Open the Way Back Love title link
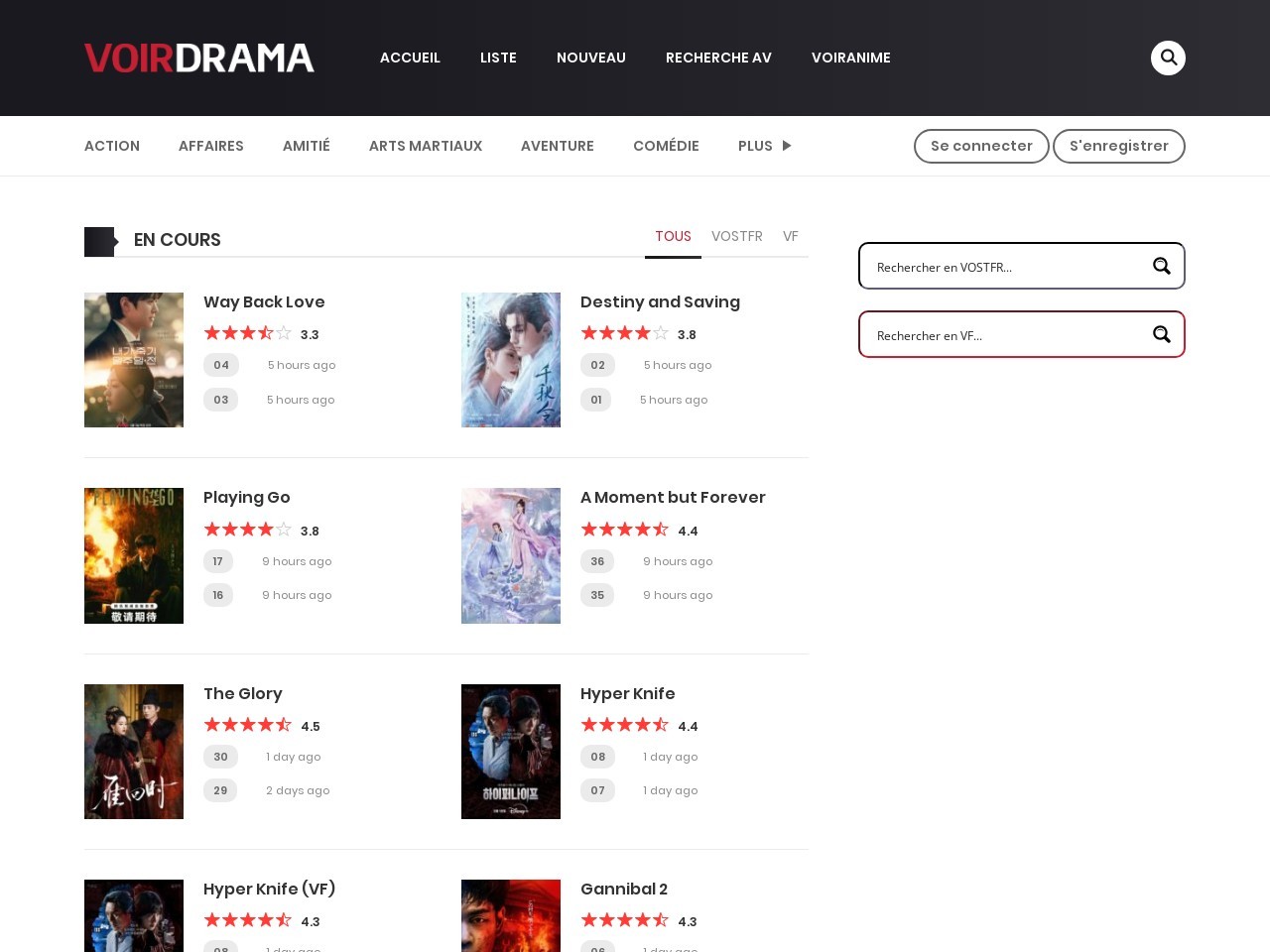This screenshot has width=1270, height=952. [x=264, y=301]
